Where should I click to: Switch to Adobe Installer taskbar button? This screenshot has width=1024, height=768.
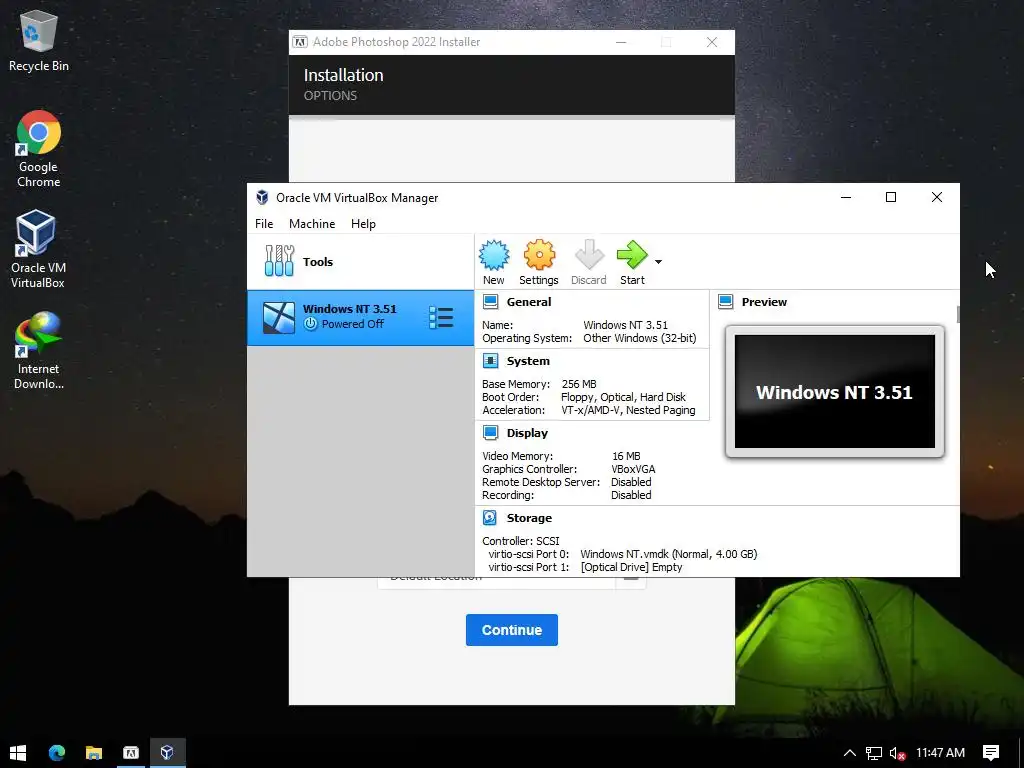coord(131,752)
